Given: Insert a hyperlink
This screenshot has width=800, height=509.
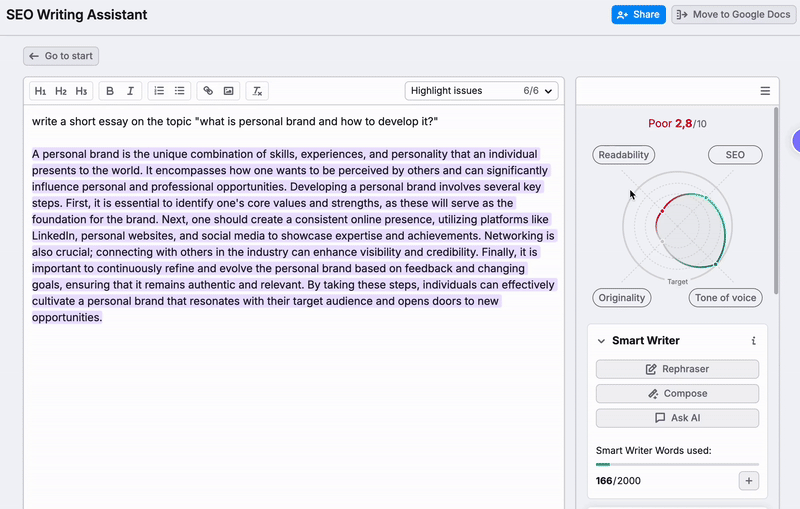Looking at the screenshot, I should (x=208, y=91).
